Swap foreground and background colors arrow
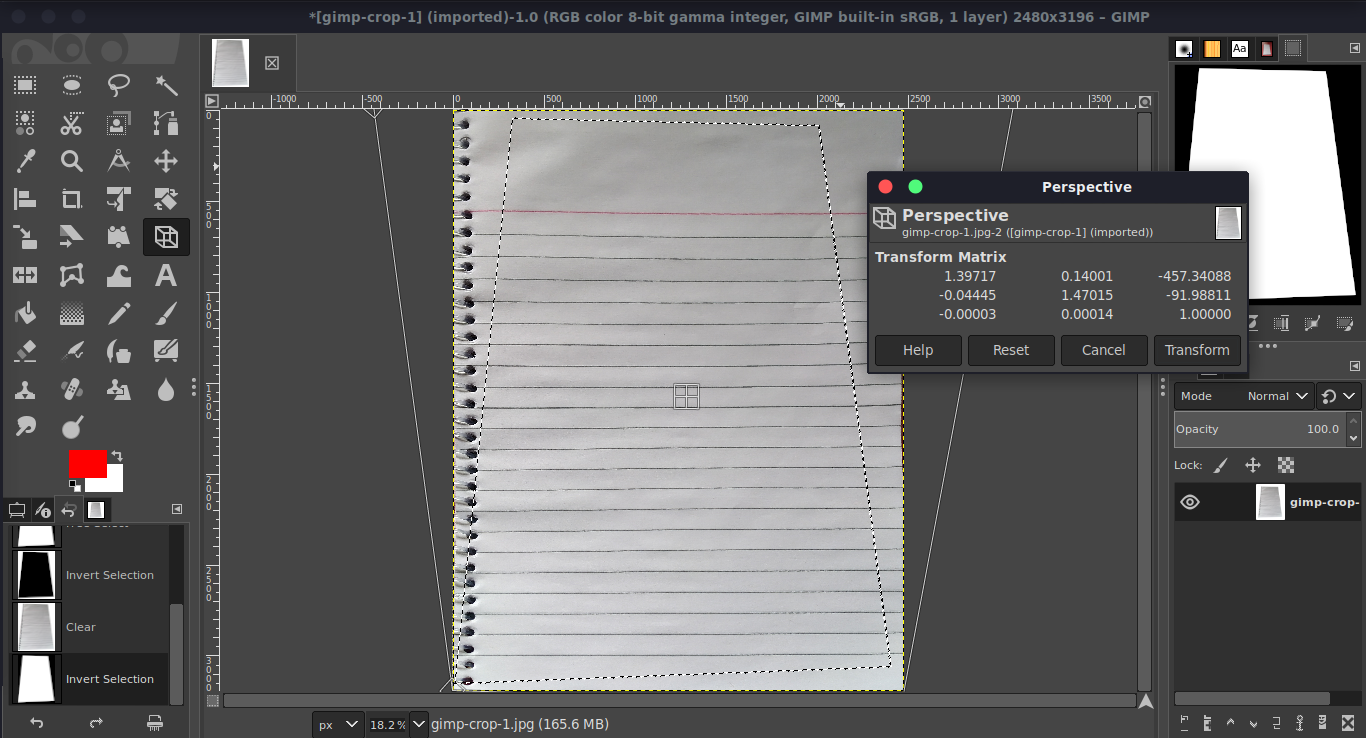Image resolution: width=1366 pixels, height=738 pixels. point(117,456)
